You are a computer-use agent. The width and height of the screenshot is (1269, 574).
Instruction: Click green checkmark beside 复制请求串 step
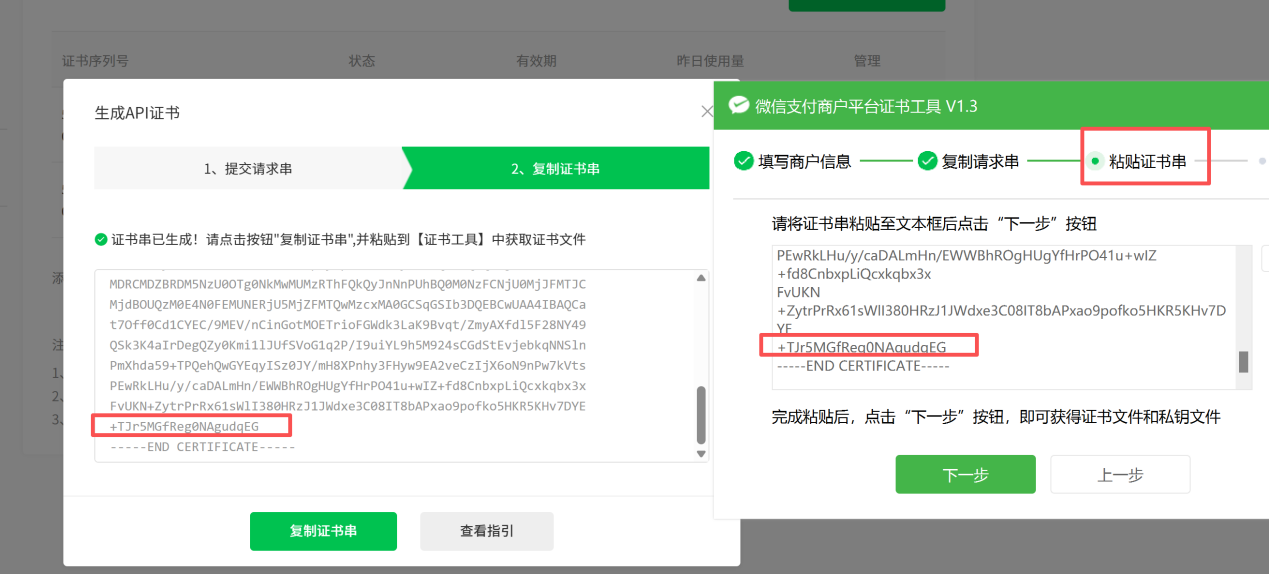[x=927, y=161]
